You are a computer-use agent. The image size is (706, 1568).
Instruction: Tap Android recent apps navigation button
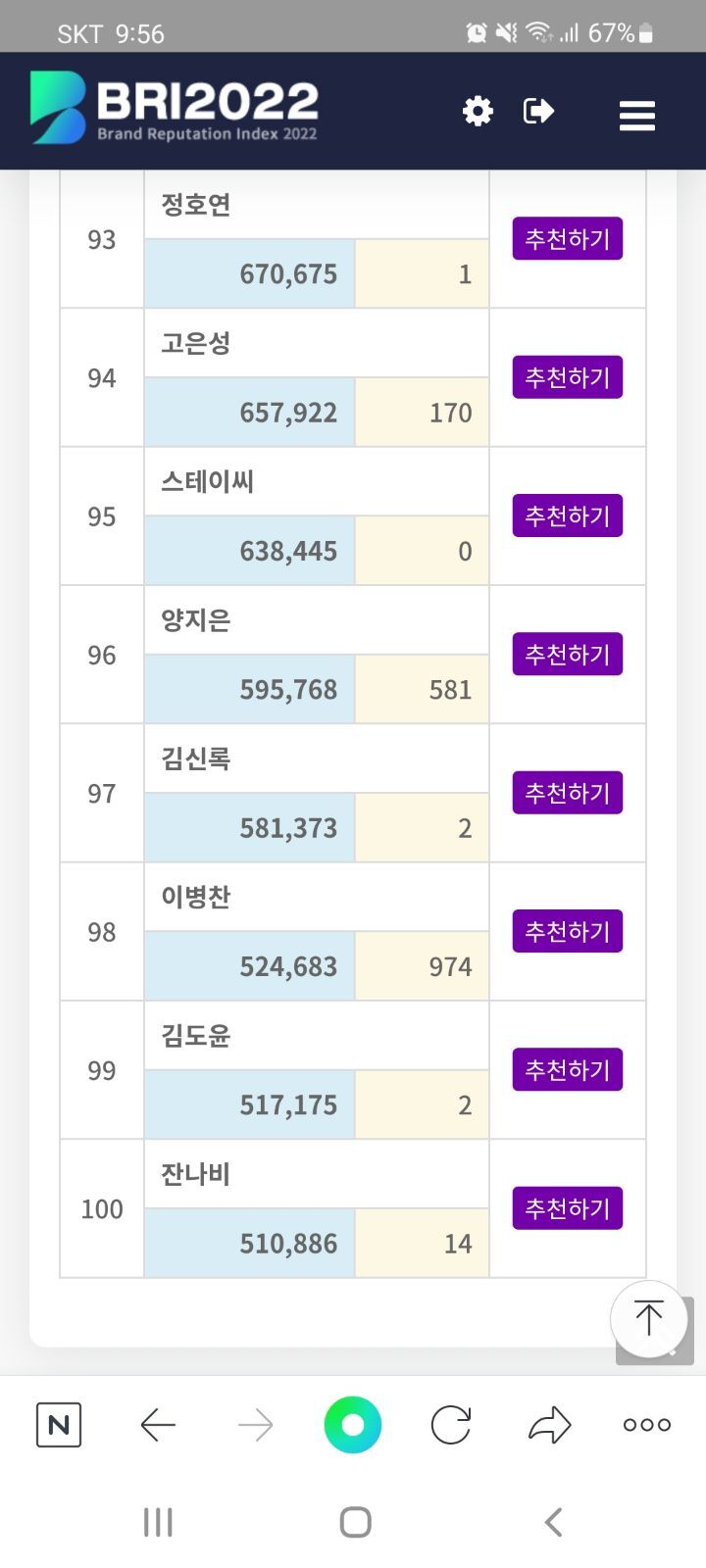tap(158, 1522)
